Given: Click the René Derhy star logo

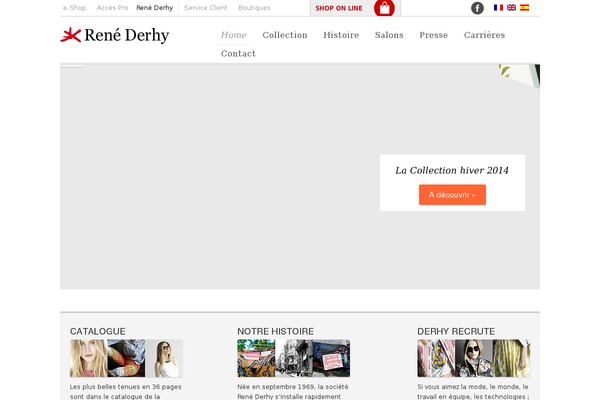Looking at the screenshot, I should [x=71, y=35].
